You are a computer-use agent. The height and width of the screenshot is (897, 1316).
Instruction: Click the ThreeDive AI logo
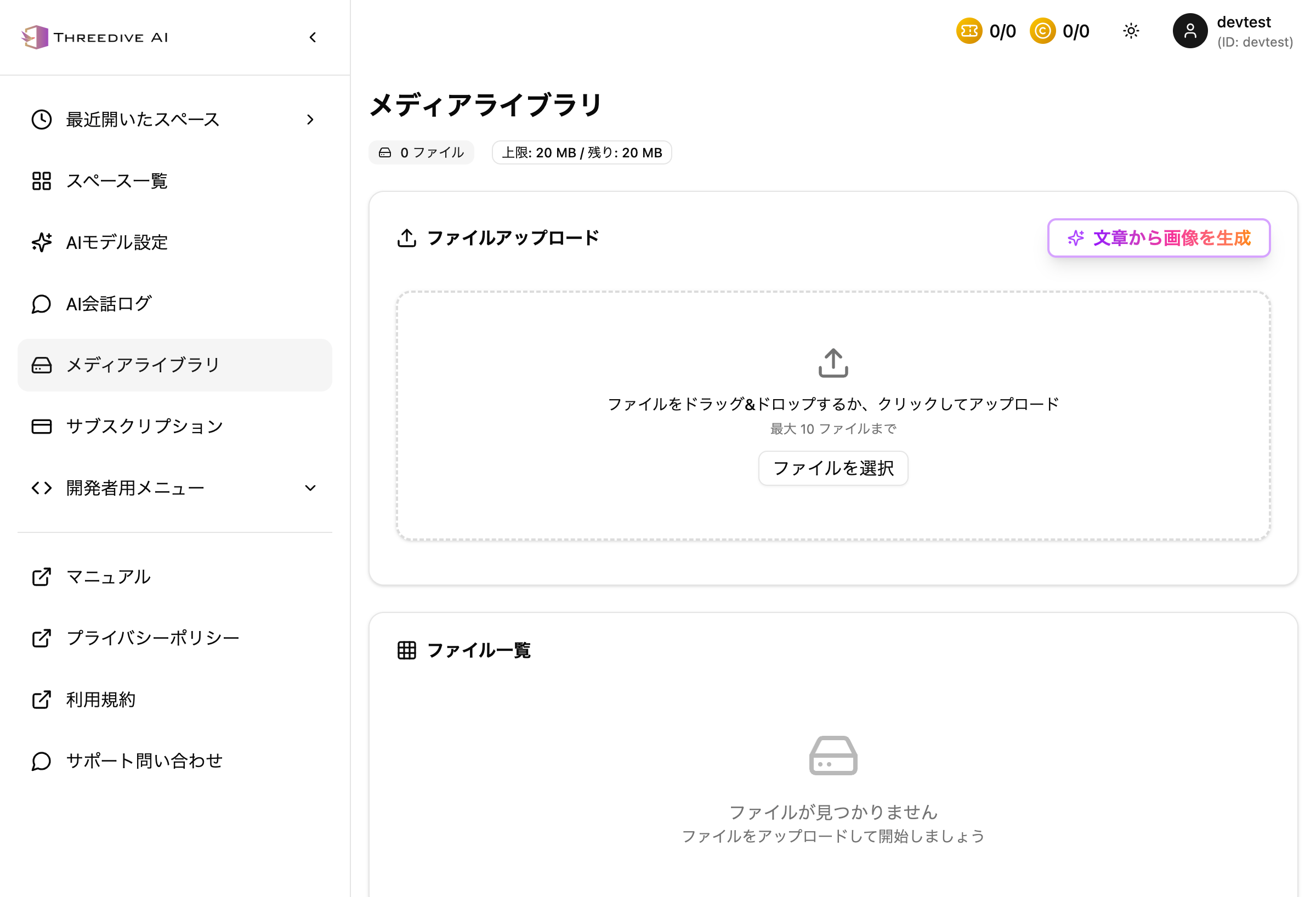pos(94,37)
